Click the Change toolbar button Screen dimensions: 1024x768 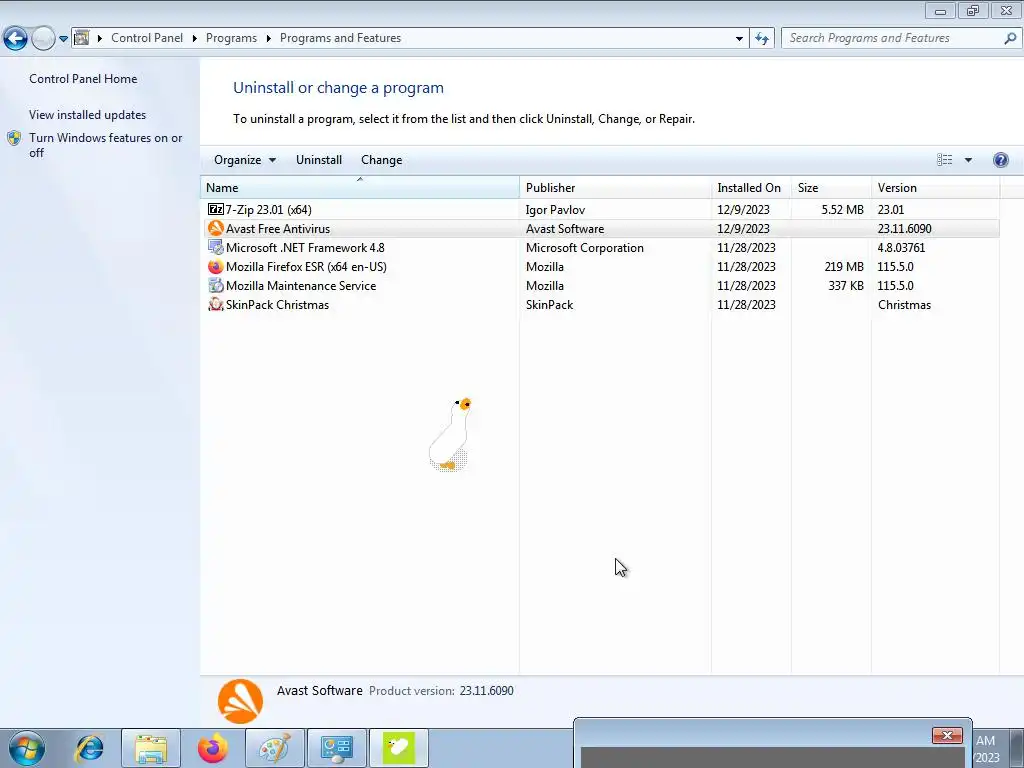coord(381,160)
